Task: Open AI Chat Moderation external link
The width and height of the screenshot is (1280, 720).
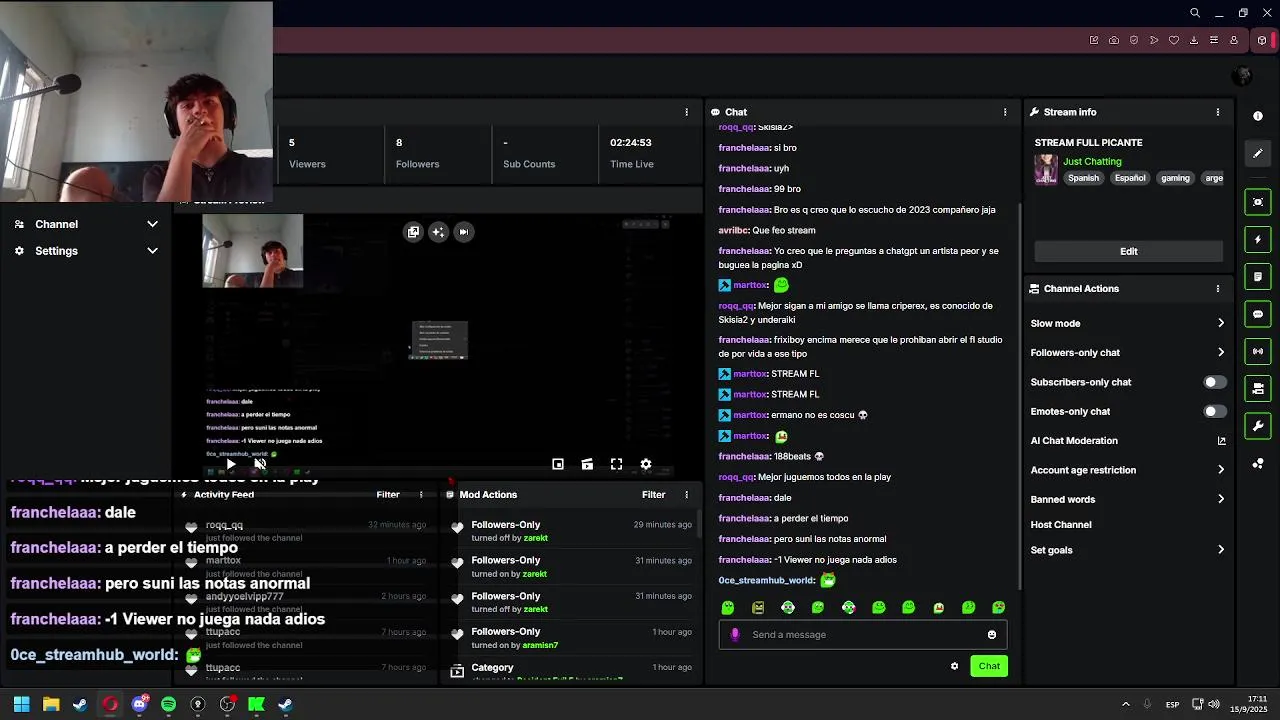Action: (x=1221, y=441)
